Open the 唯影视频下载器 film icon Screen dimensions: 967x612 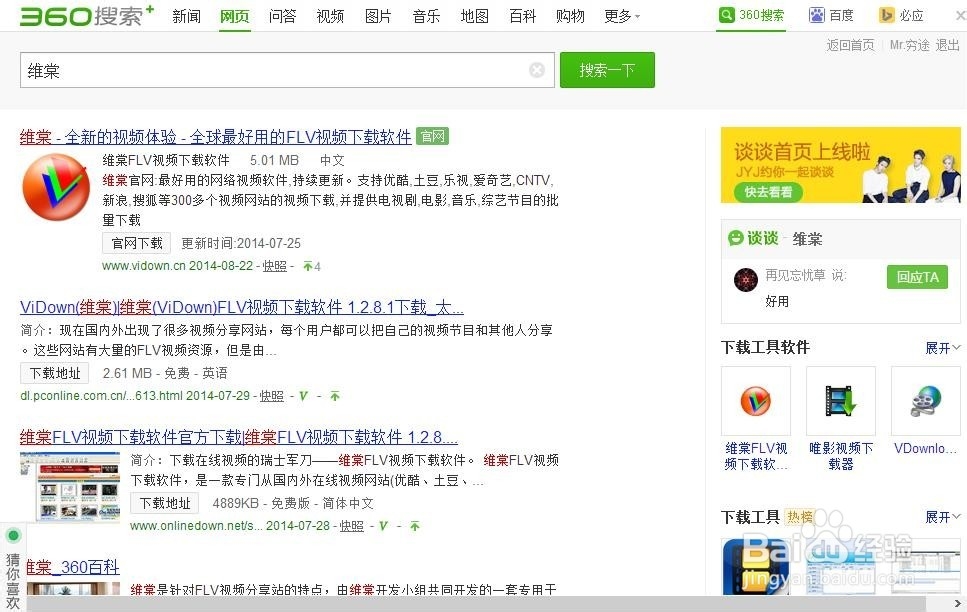click(x=841, y=401)
